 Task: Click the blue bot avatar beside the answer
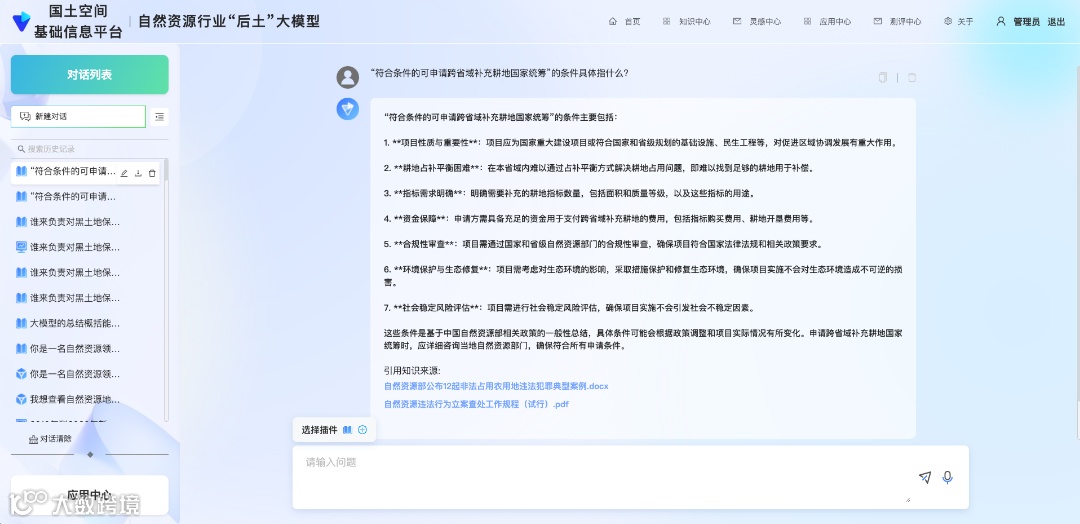click(348, 109)
